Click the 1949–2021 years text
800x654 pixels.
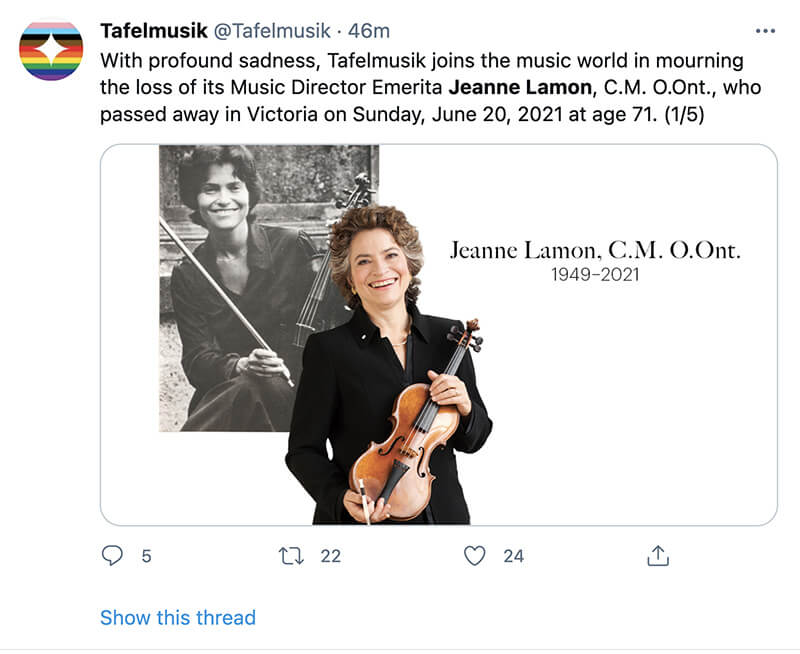click(595, 274)
